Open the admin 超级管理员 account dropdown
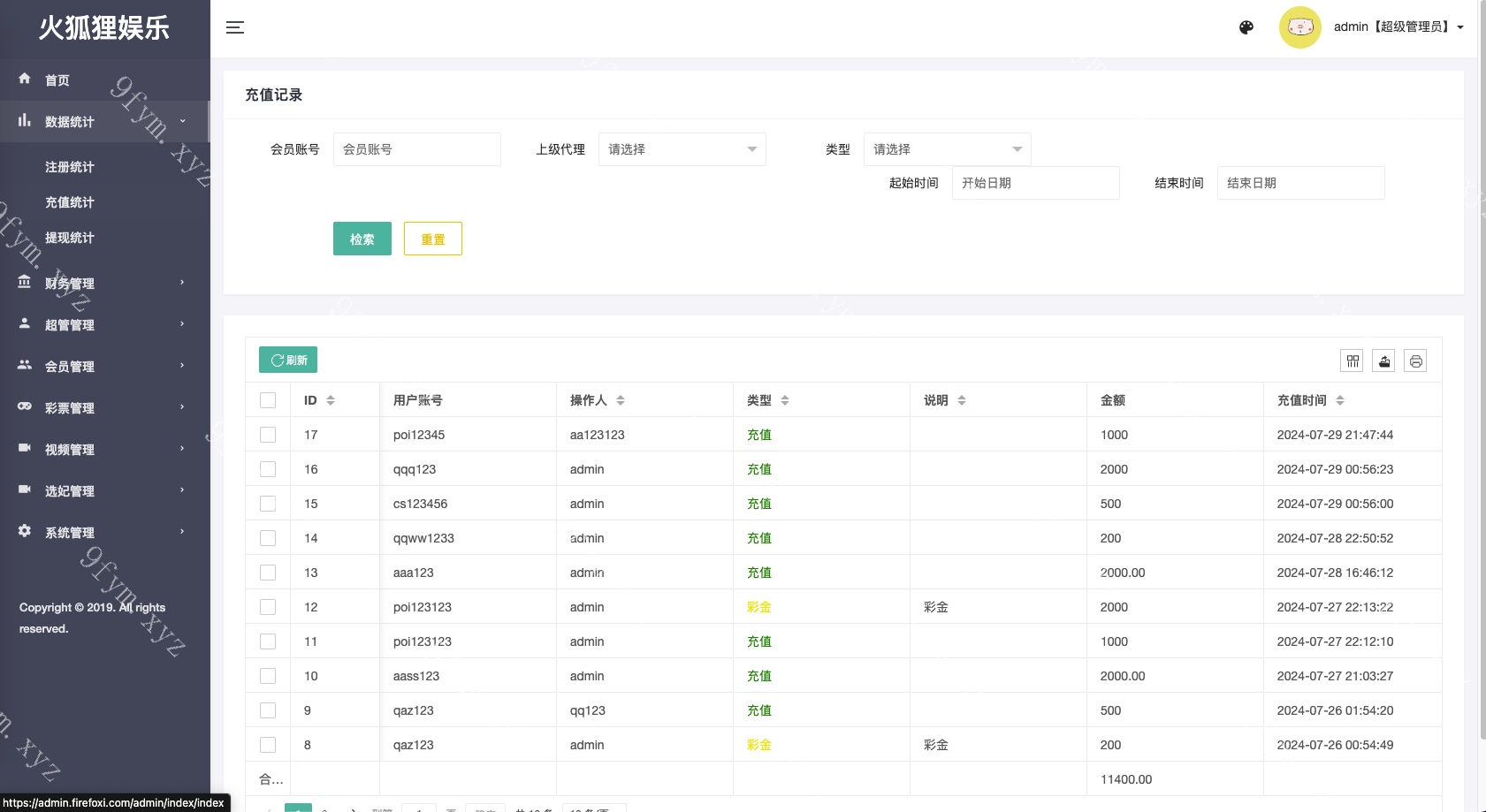Image resolution: width=1486 pixels, height=812 pixels. [x=1398, y=27]
